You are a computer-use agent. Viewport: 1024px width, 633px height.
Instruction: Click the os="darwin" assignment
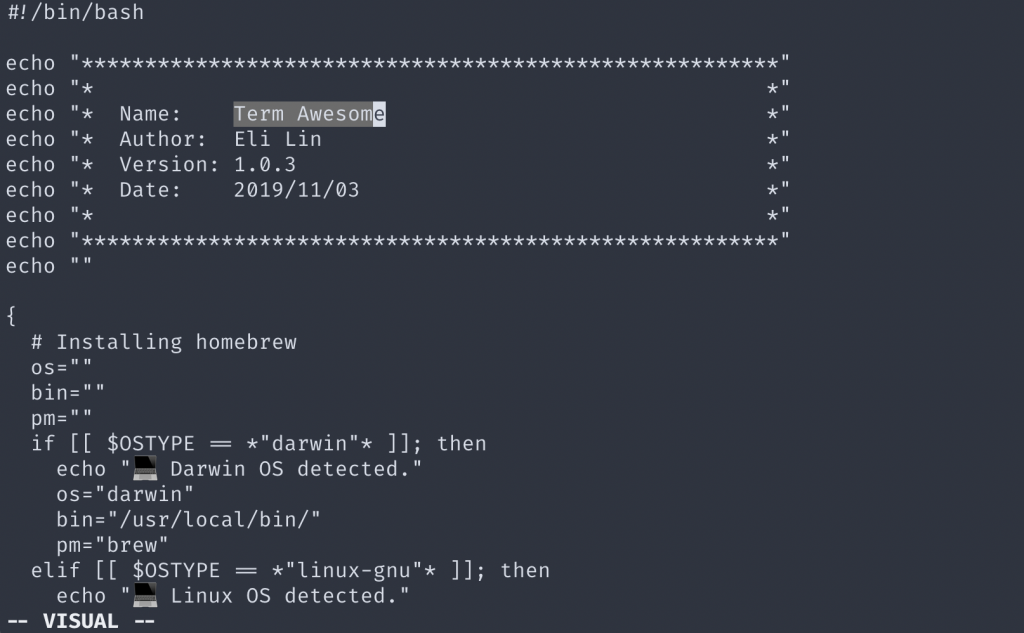pos(125,494)
